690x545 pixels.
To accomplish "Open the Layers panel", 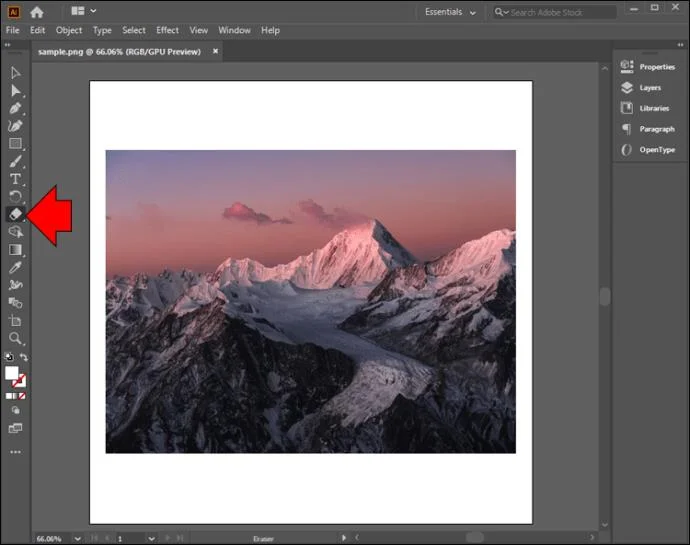I will [641, 88].
